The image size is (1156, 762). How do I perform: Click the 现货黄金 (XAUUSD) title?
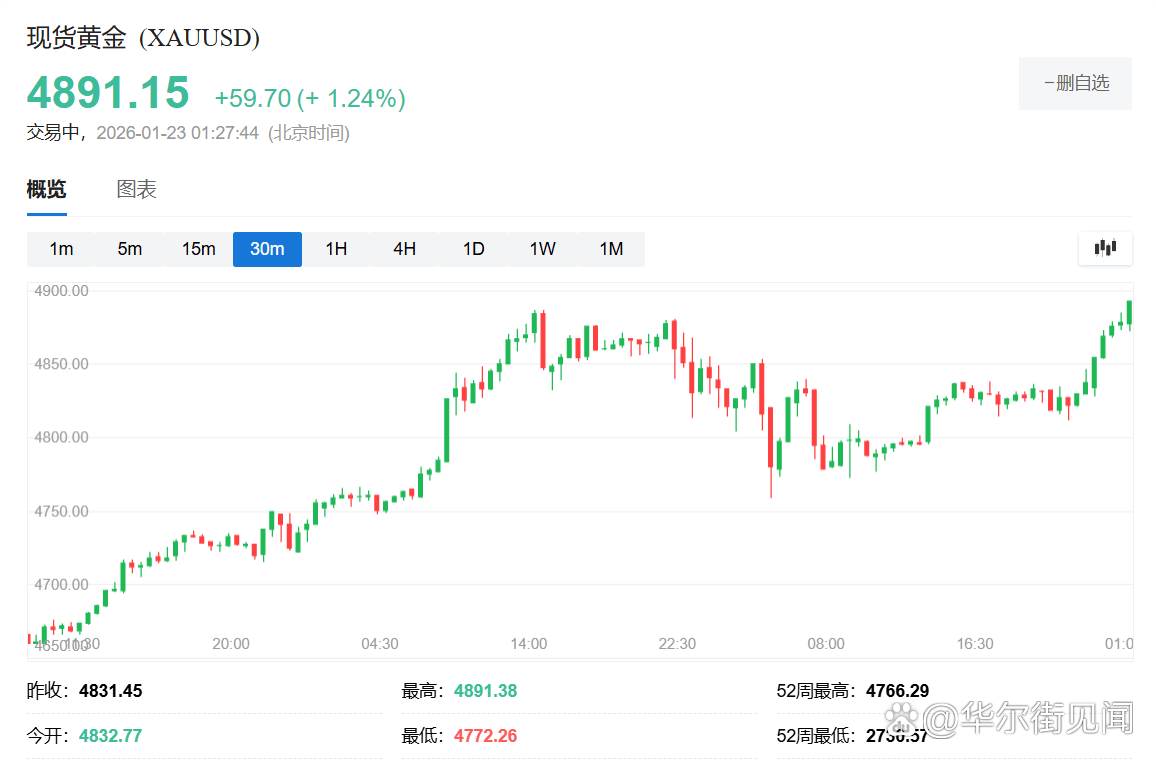pyautogui.click(x=143, y=38)
